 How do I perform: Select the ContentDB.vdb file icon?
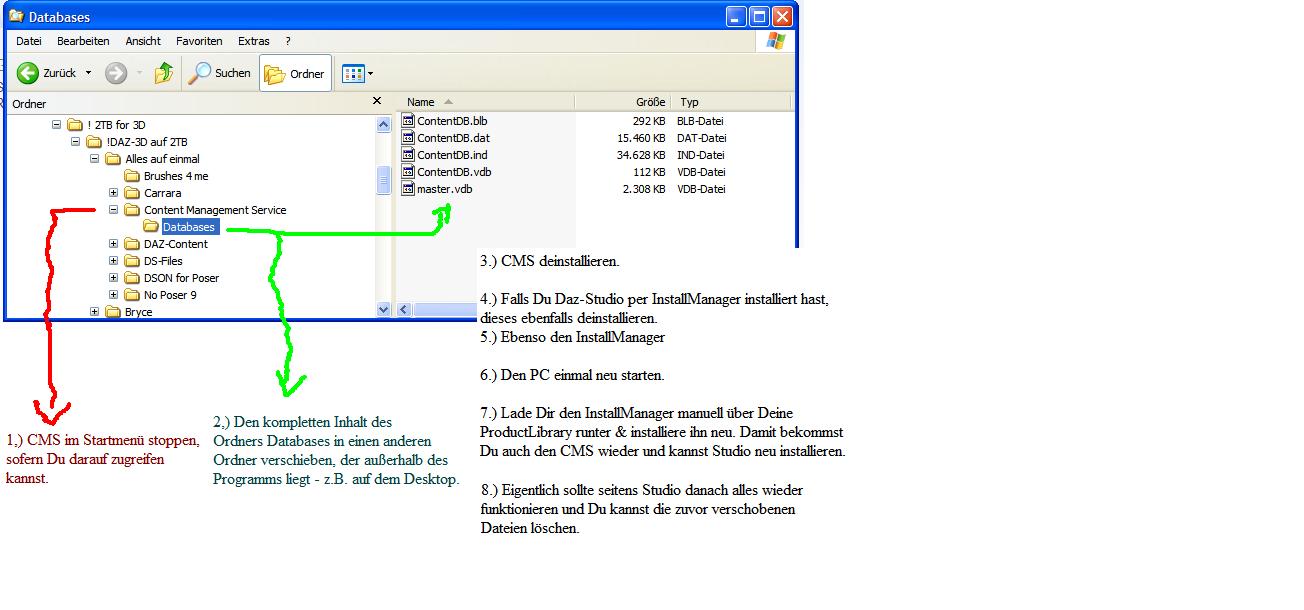[408, 172]
